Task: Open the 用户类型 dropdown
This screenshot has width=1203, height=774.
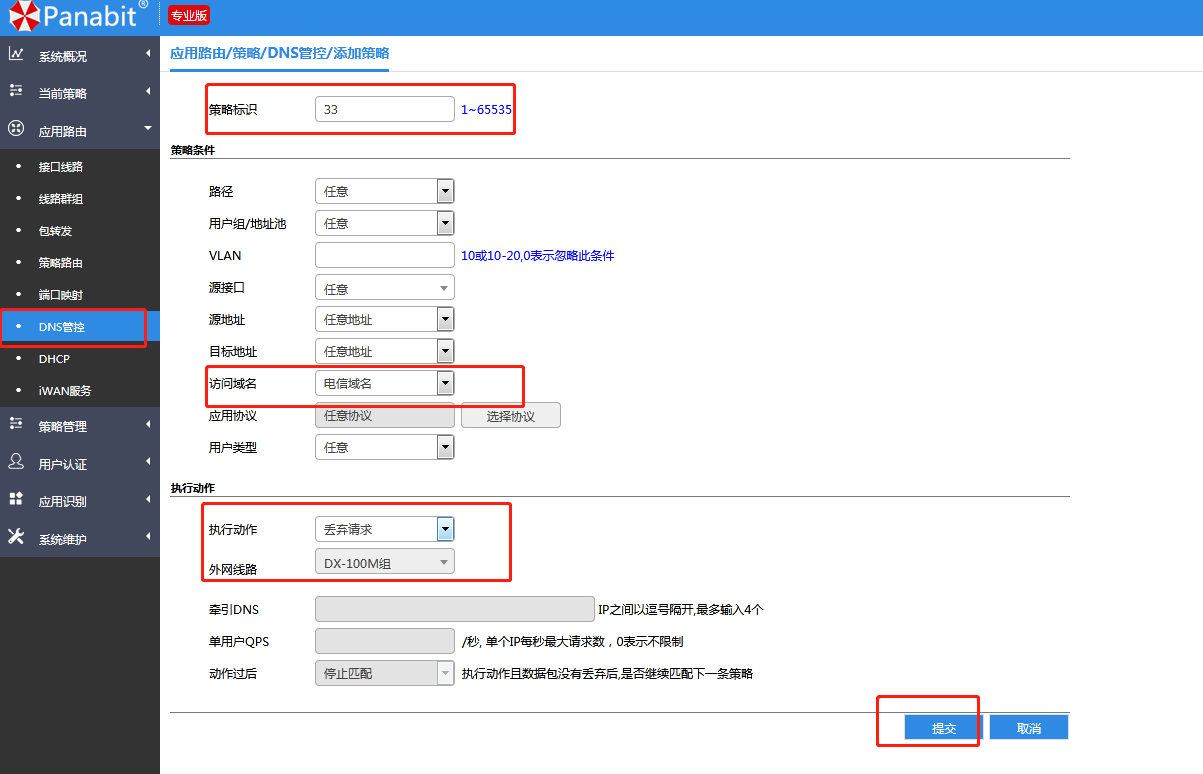Action: [445, 447]
